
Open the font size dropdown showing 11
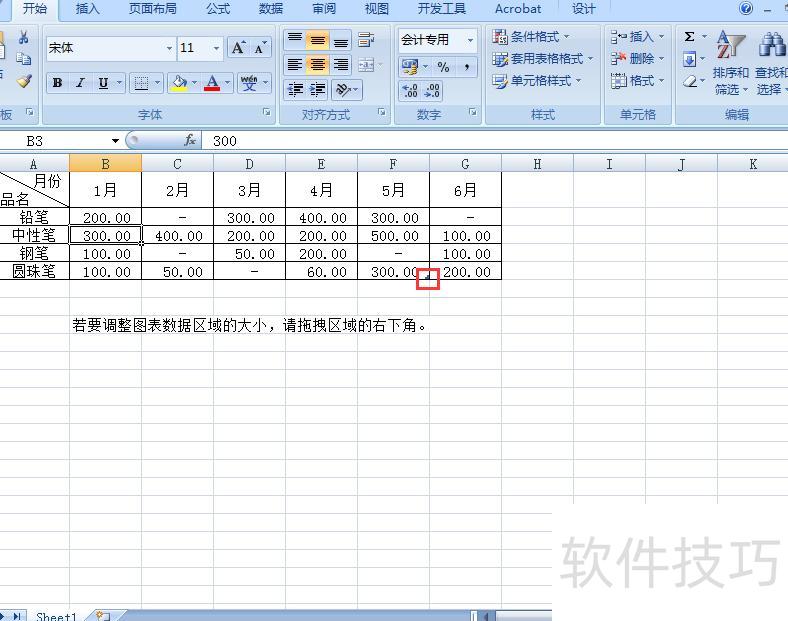tap(217, 48)
